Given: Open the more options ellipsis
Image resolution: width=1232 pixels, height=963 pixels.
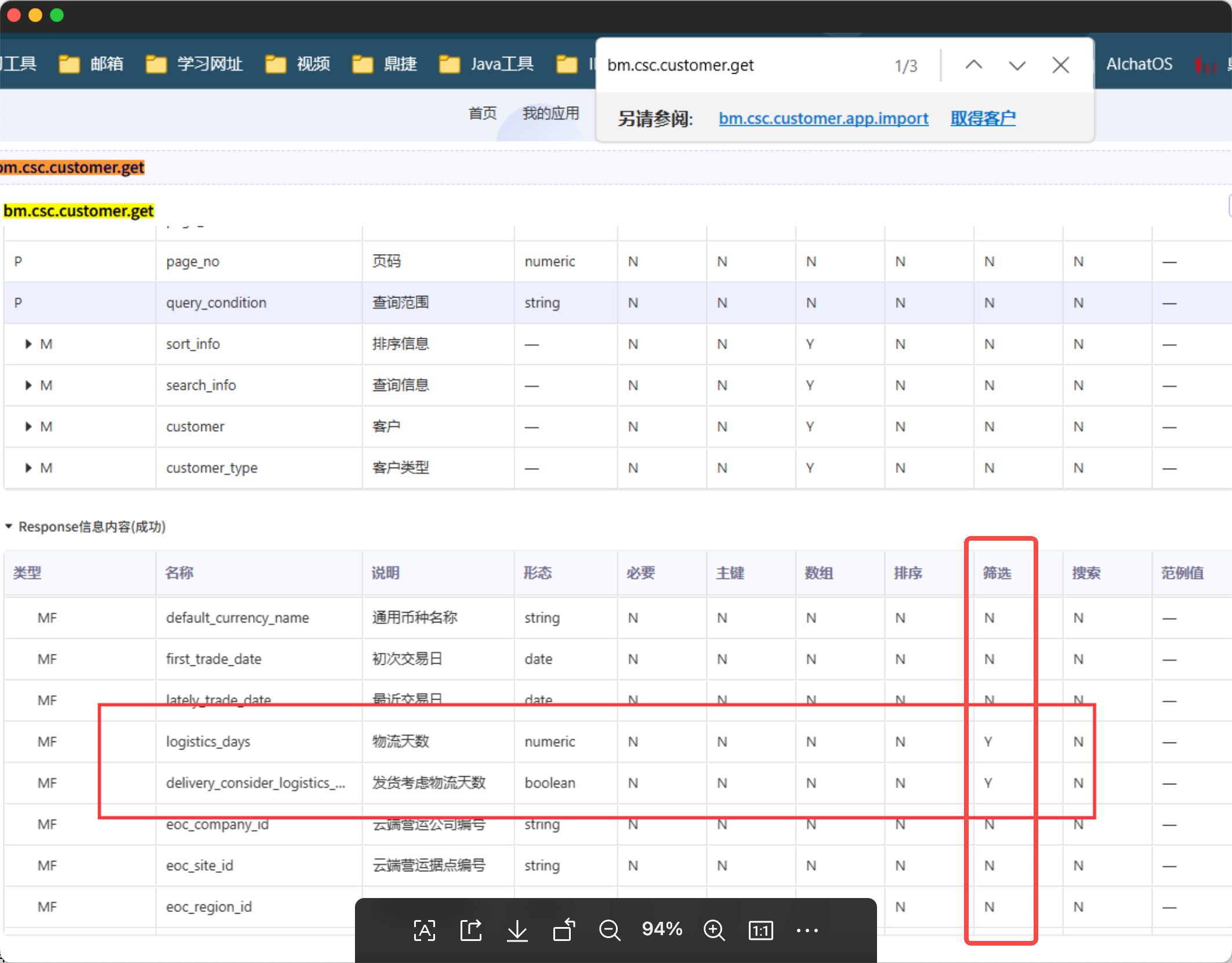Looking at the screenshot, I should [807, 930].
